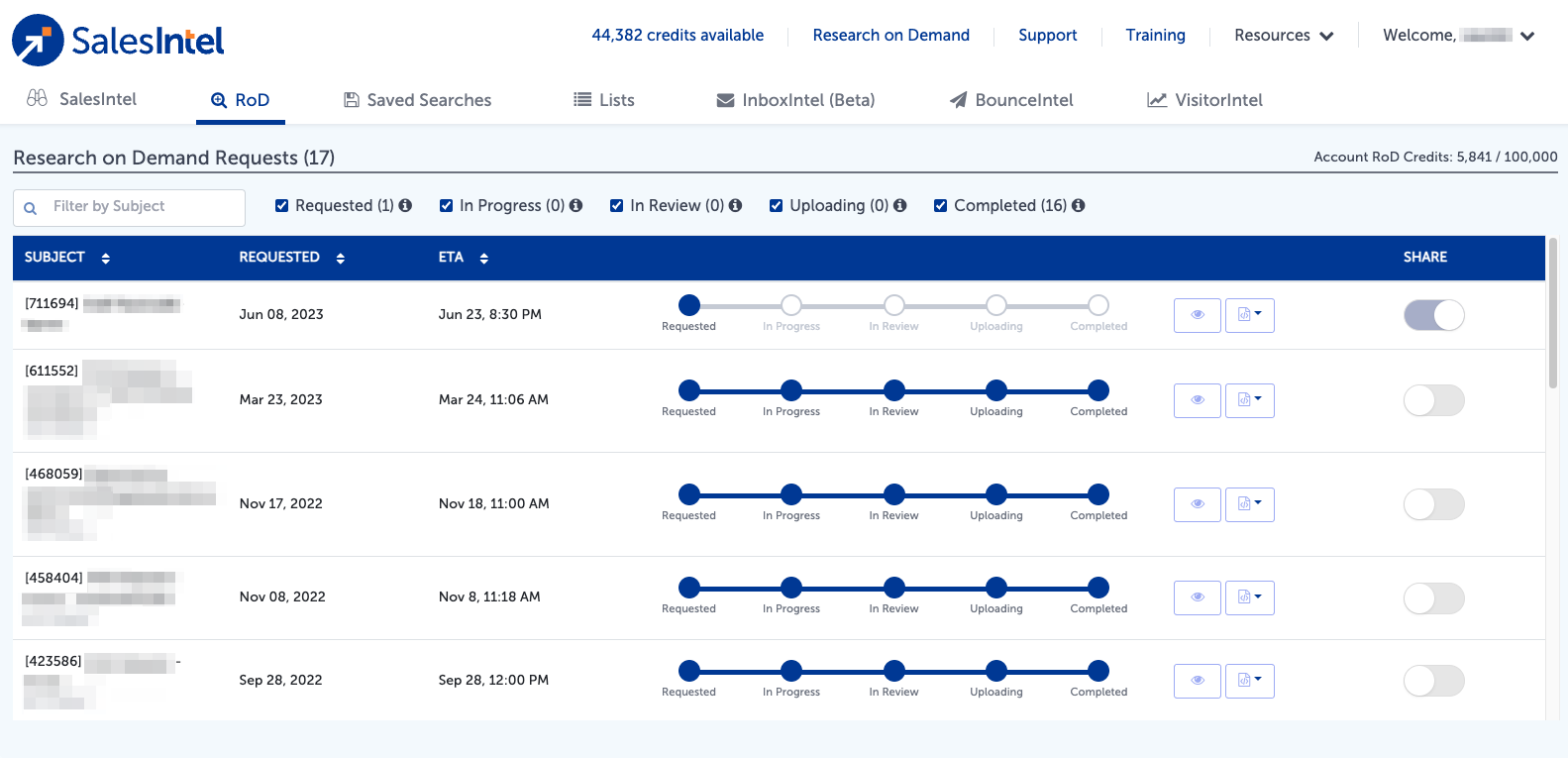
Task: View request 611552 with the eye icon
Action: pyautogui.click(x=1198, y=400)
